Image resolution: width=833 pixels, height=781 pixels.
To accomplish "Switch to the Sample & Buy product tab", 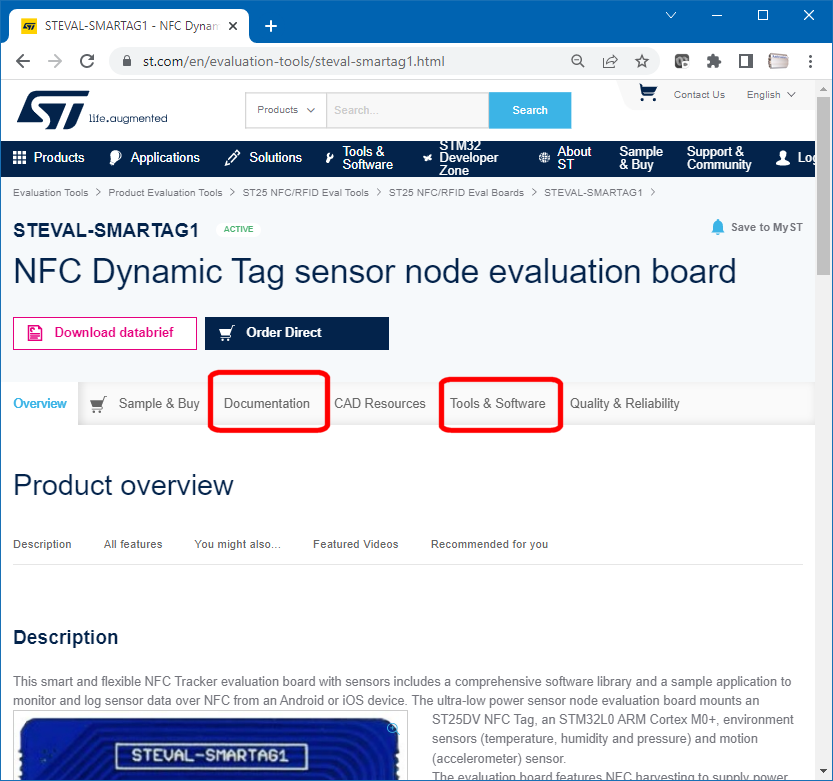I will pos(145,404).
